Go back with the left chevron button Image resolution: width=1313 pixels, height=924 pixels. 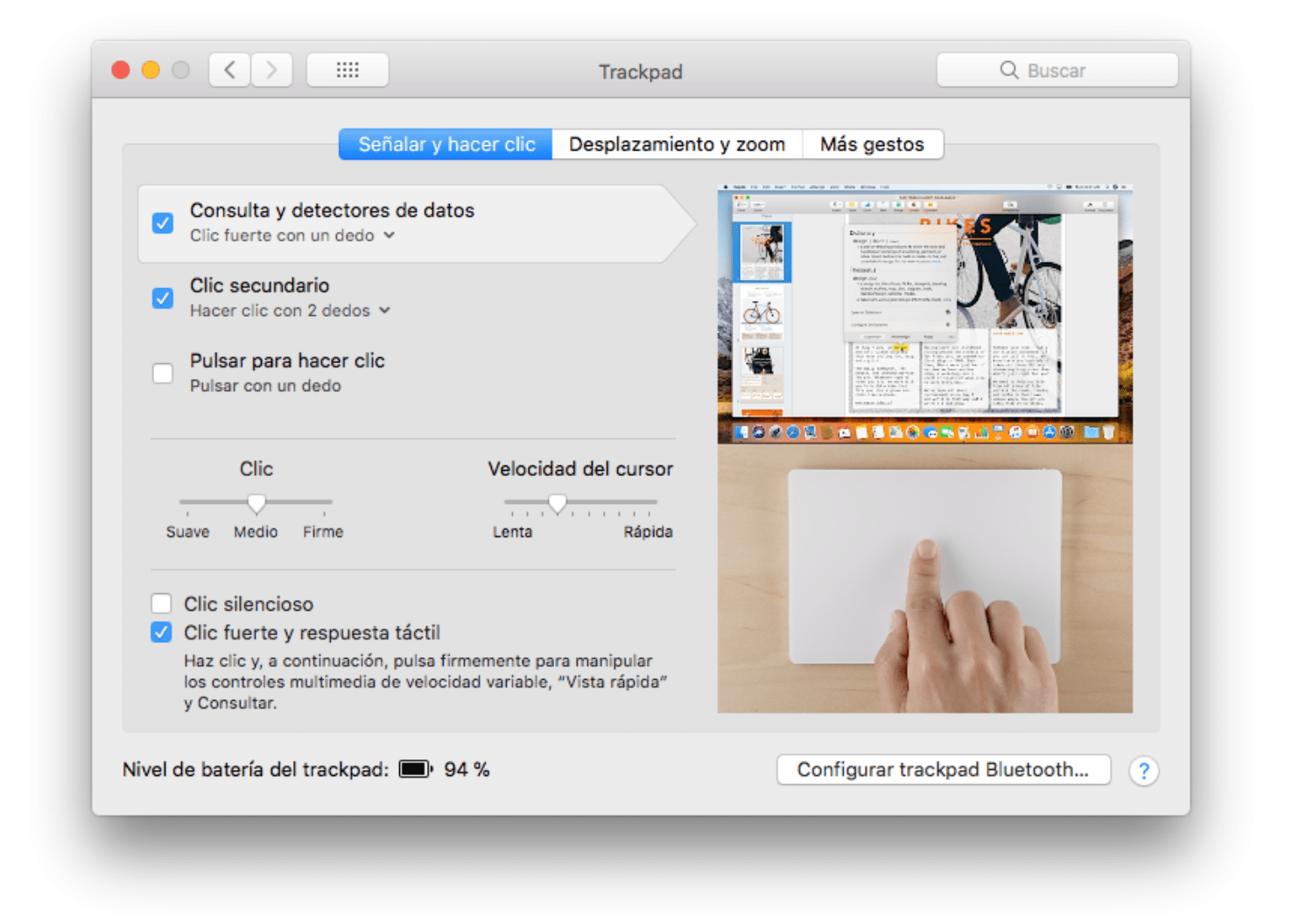230,70
